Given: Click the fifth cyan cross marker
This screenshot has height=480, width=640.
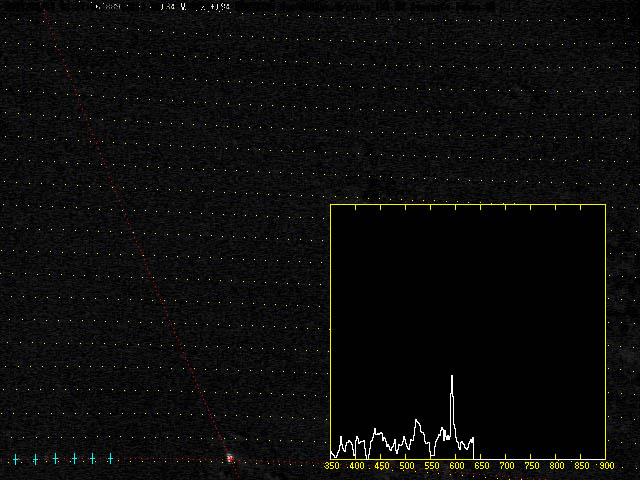Looking at the screenshot, I should point(93,459).
